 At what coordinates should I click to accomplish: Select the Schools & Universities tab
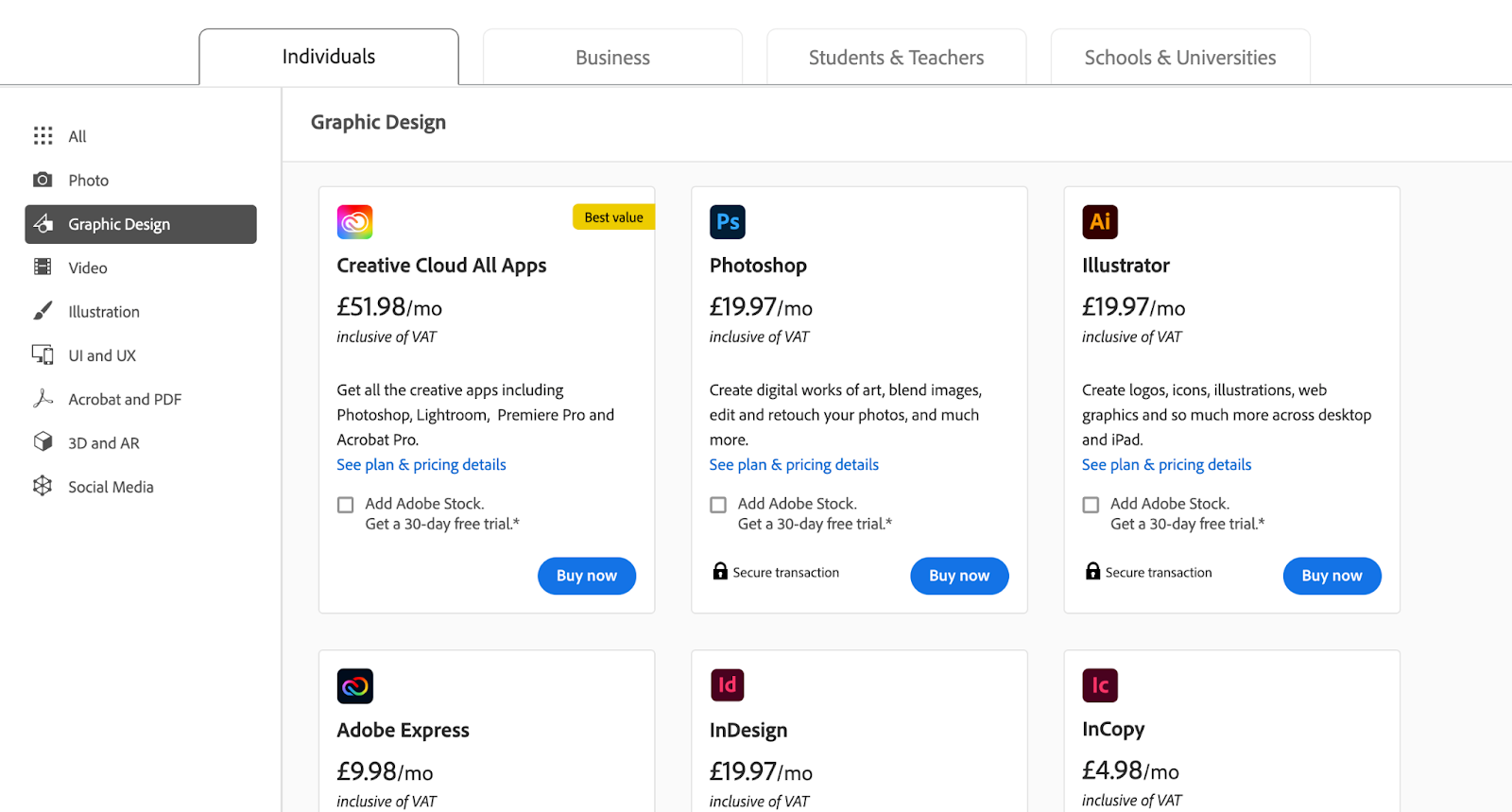[x=1179, y=58]
